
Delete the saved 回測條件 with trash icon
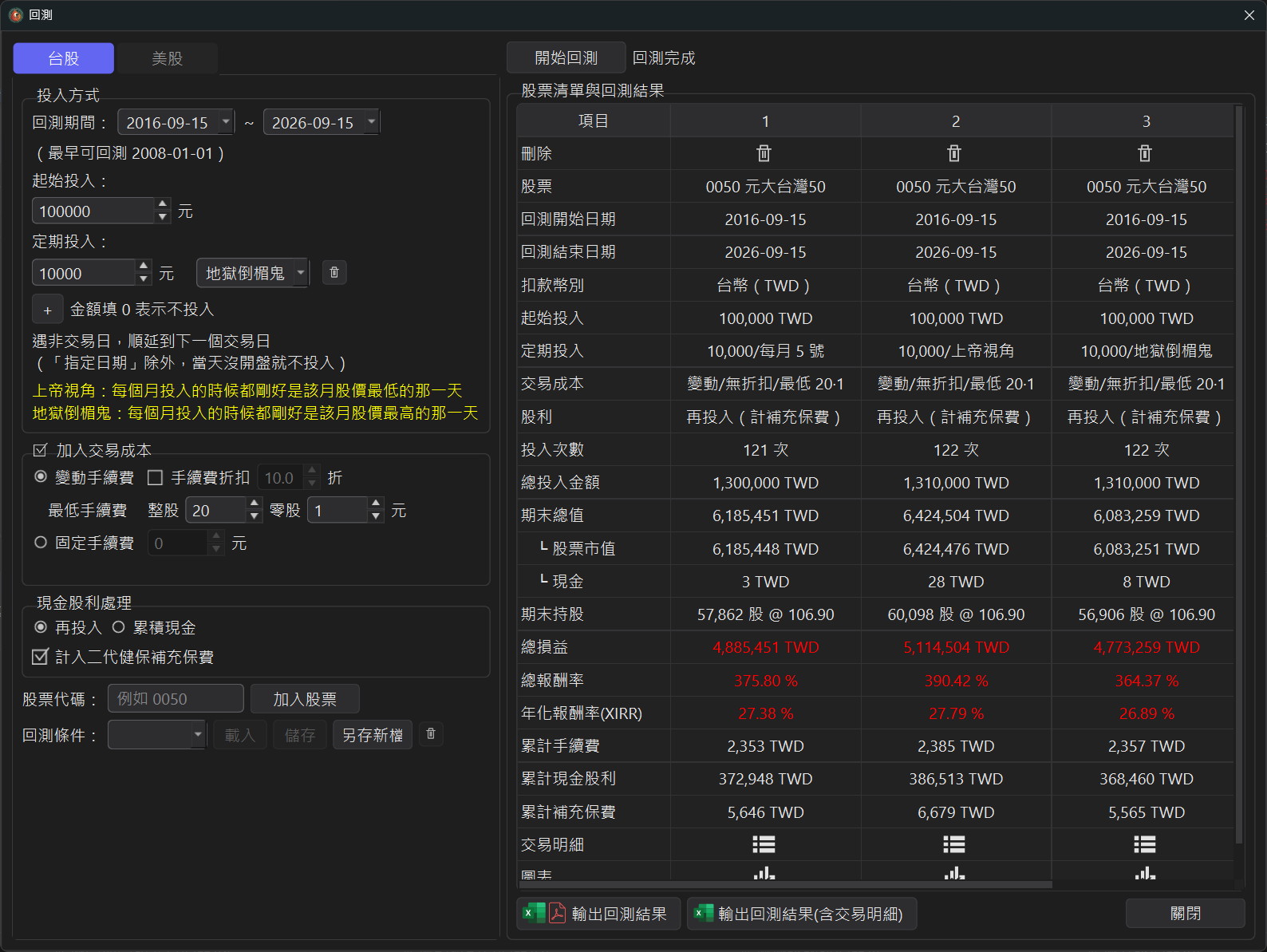pos(431,733)
